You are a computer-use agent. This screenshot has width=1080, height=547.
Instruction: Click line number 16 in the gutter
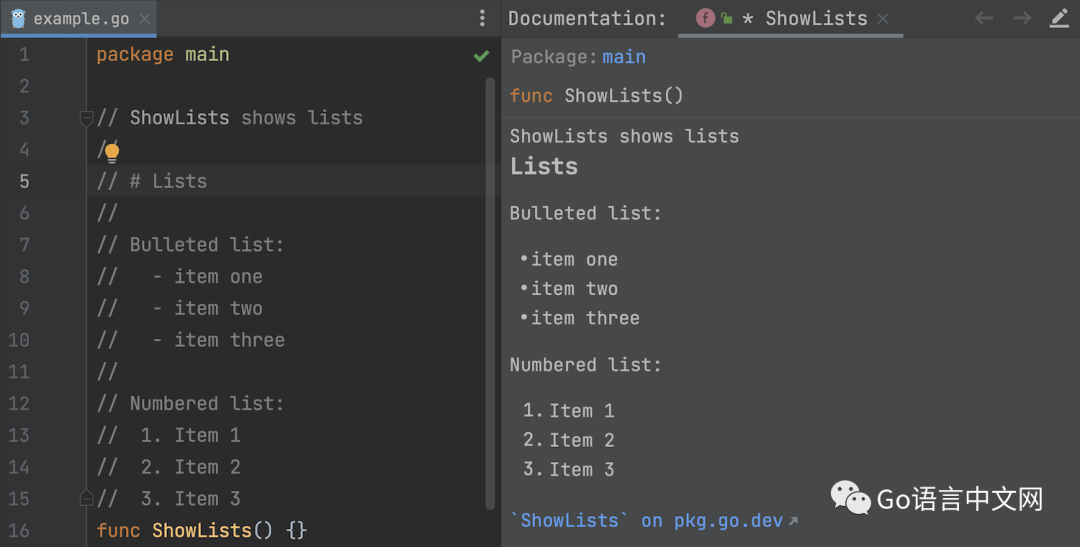point(19,530)
